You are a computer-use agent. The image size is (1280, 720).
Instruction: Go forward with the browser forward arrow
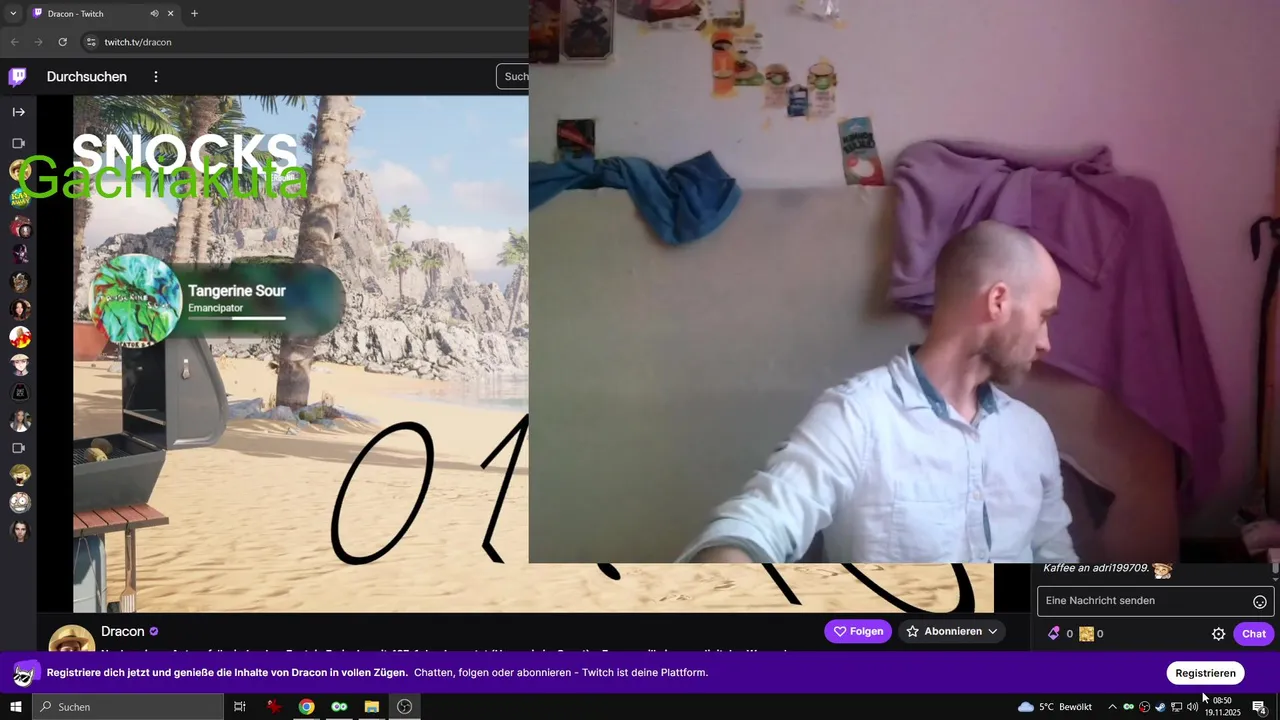pos(38,42)
